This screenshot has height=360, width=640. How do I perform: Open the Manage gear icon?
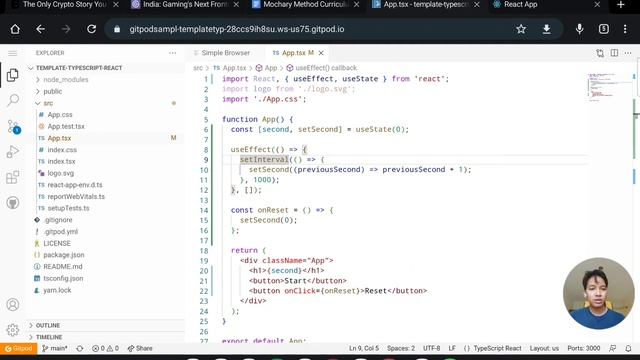[x=13, y=330]
